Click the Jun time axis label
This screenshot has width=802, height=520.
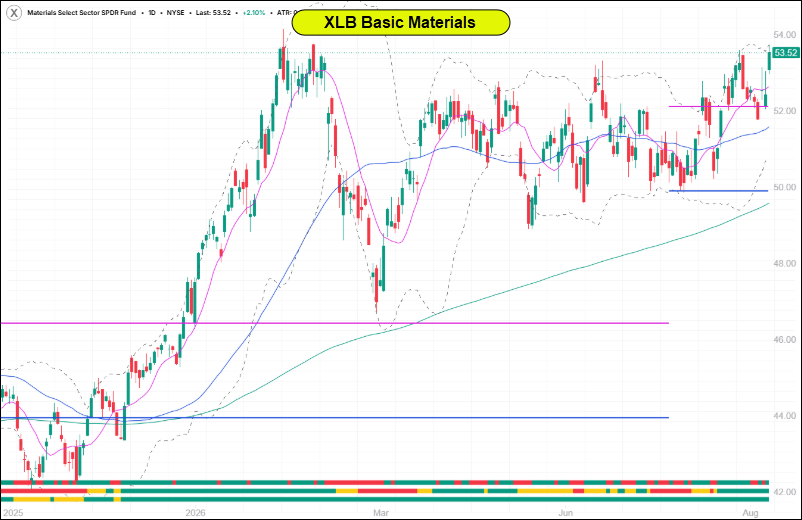click(x=566, y=512)
